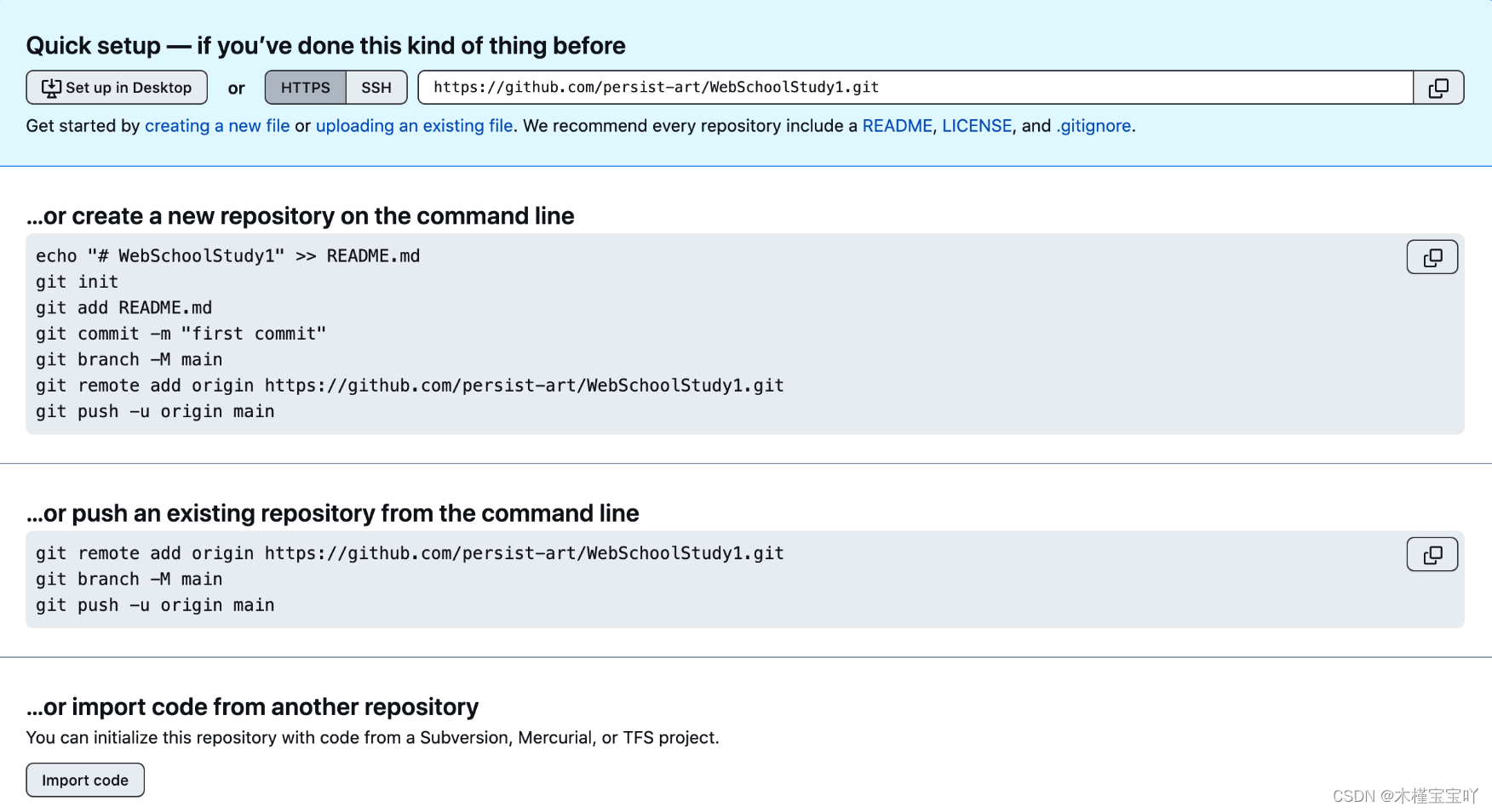Click Set up in Desktop button
Image resolution: width=1492 pixels, height=812 pixels.
(117, 88)
